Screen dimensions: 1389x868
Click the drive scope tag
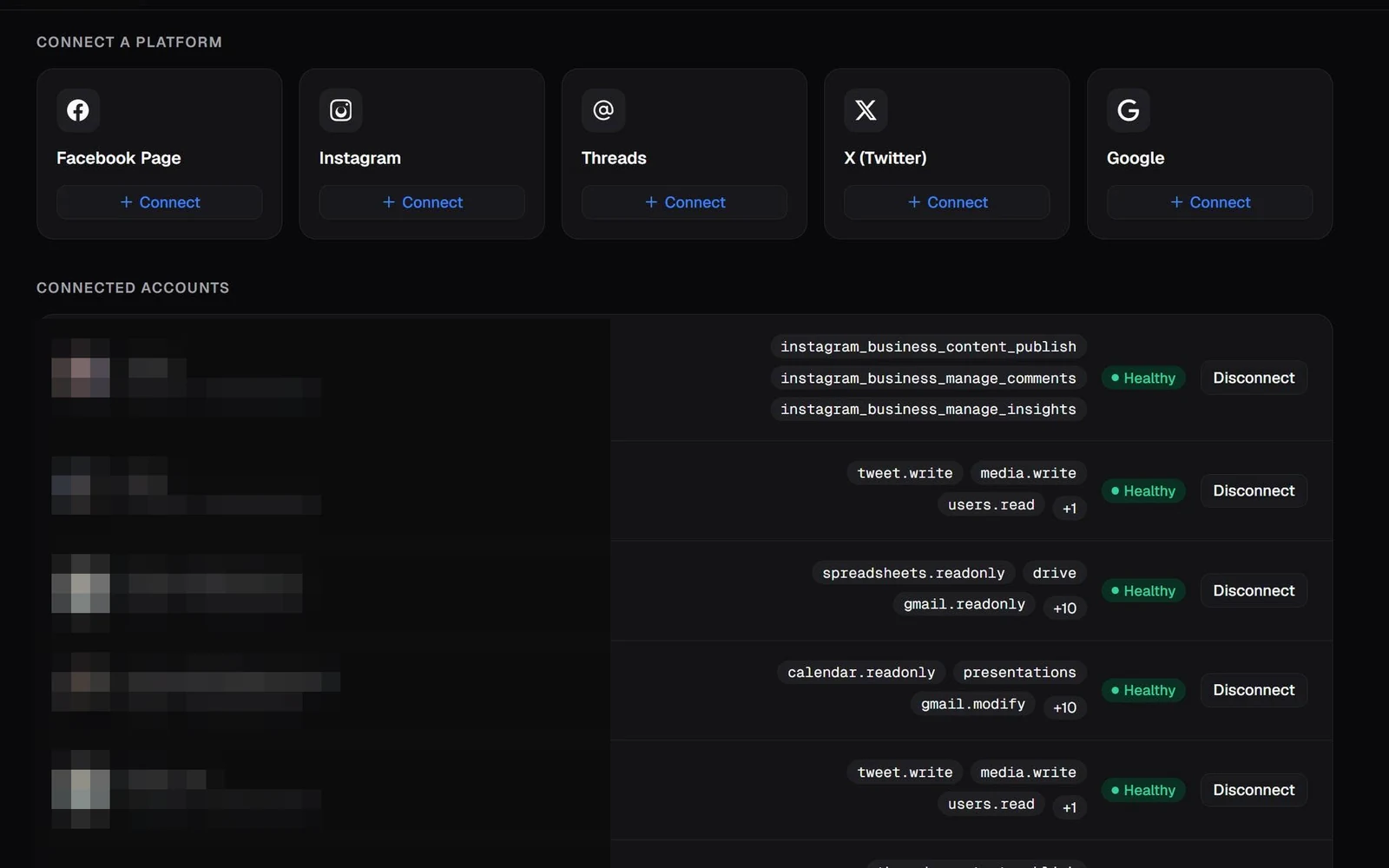(x=1055, y=573)
